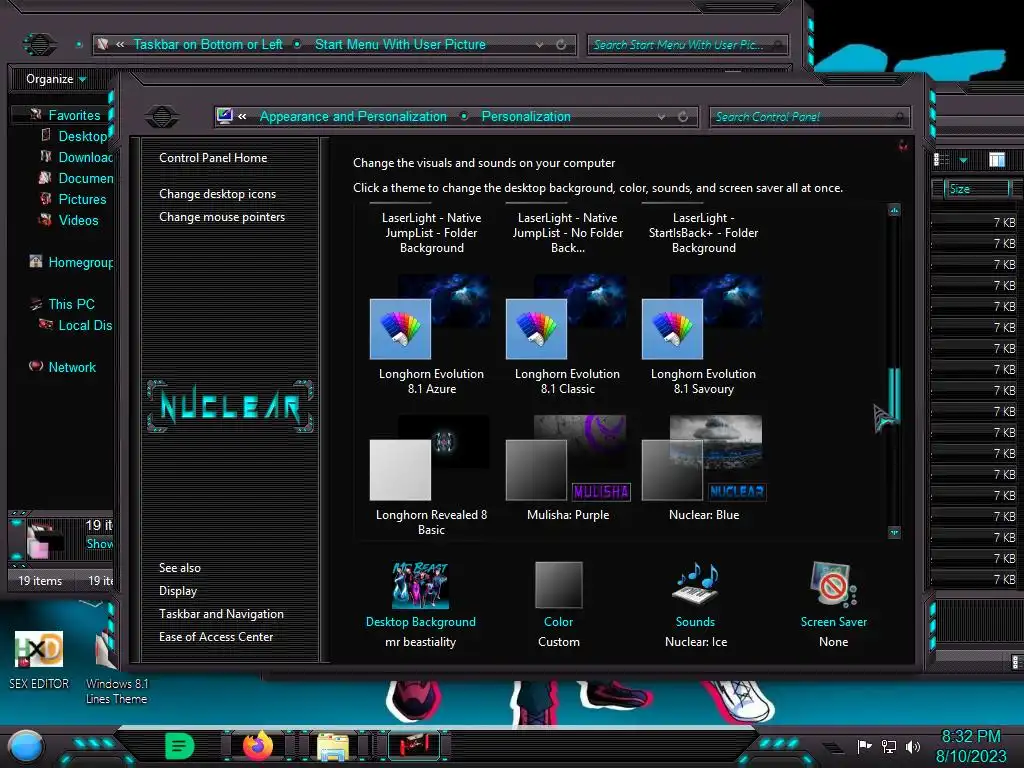Image resolution: width=1024 pixels, height=768 pixels.
Task: Open volume speaker tray icon
Action: 912,746
